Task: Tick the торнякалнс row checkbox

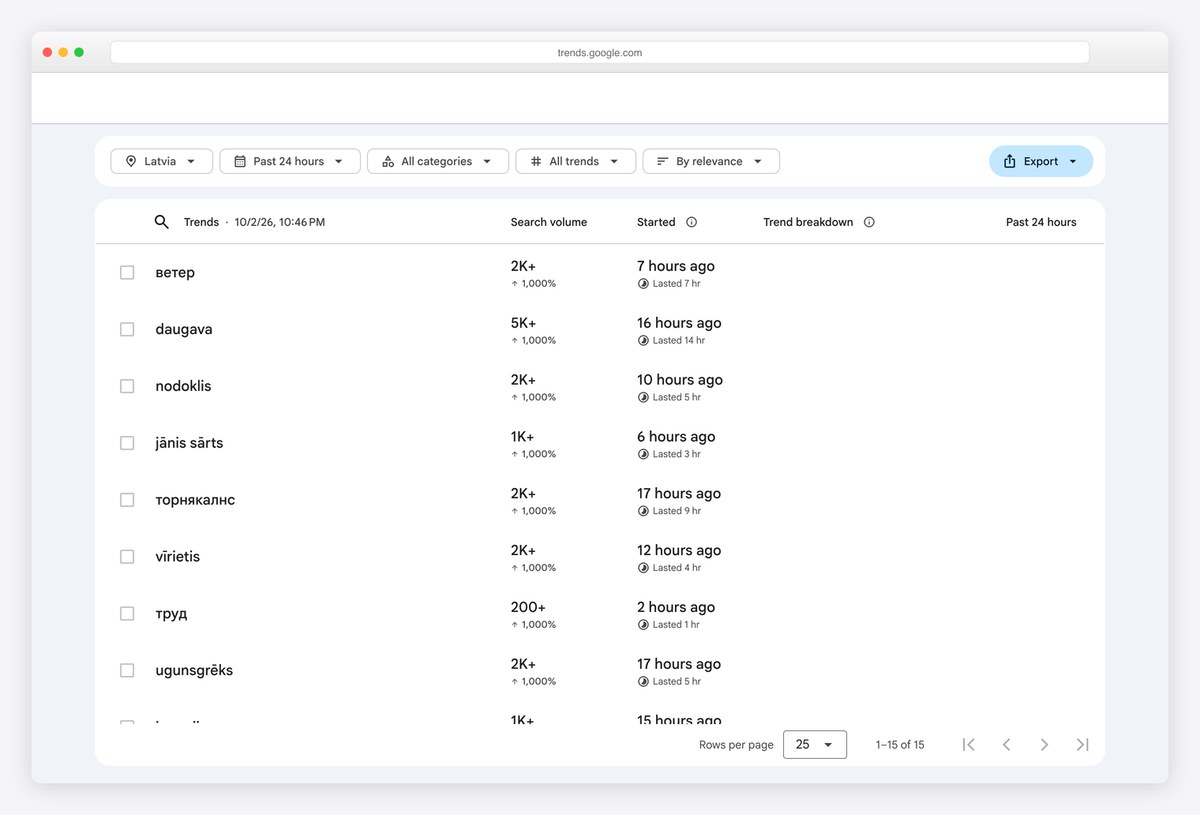Action: click(x=127, y=500)
